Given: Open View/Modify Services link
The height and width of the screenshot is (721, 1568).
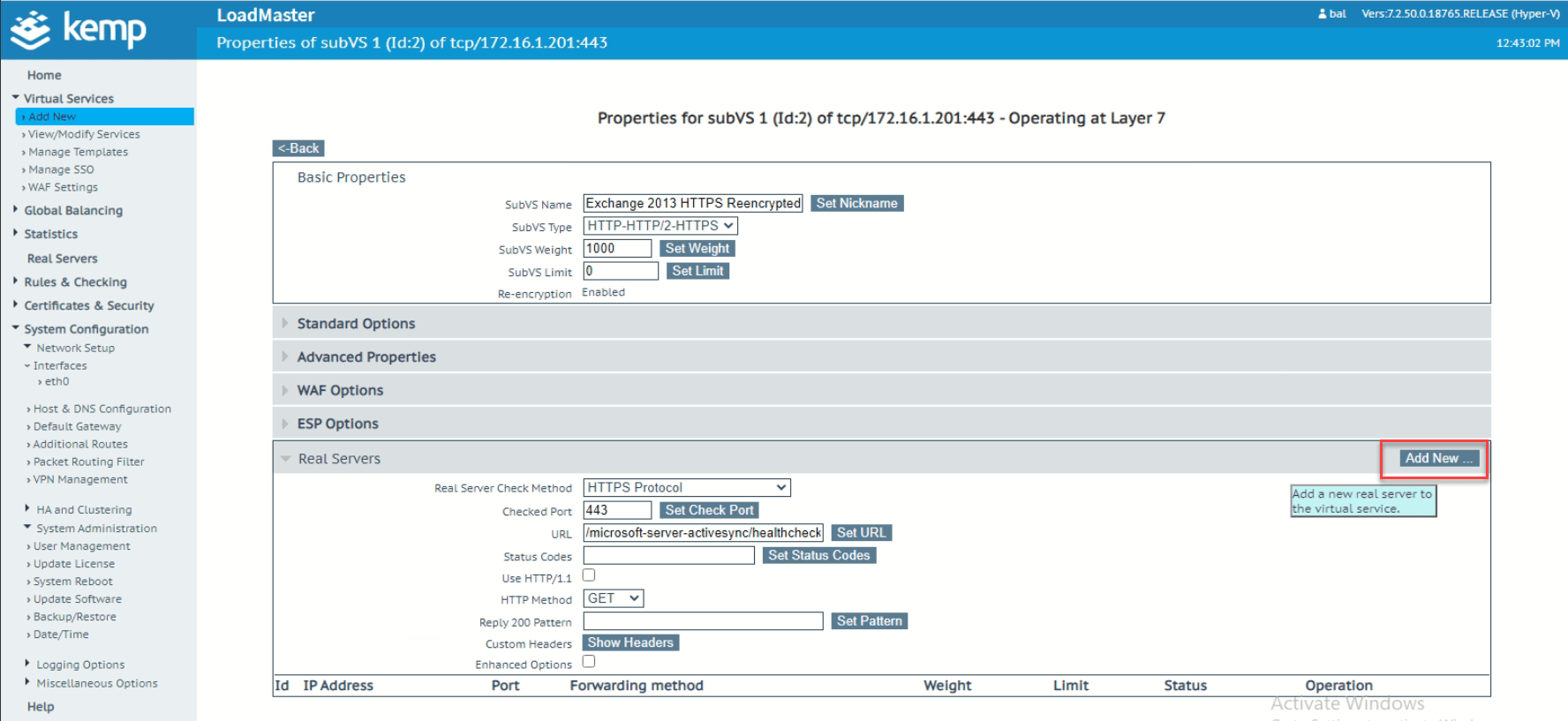Looking at the screenshot, I should click(x=84, y=134).
